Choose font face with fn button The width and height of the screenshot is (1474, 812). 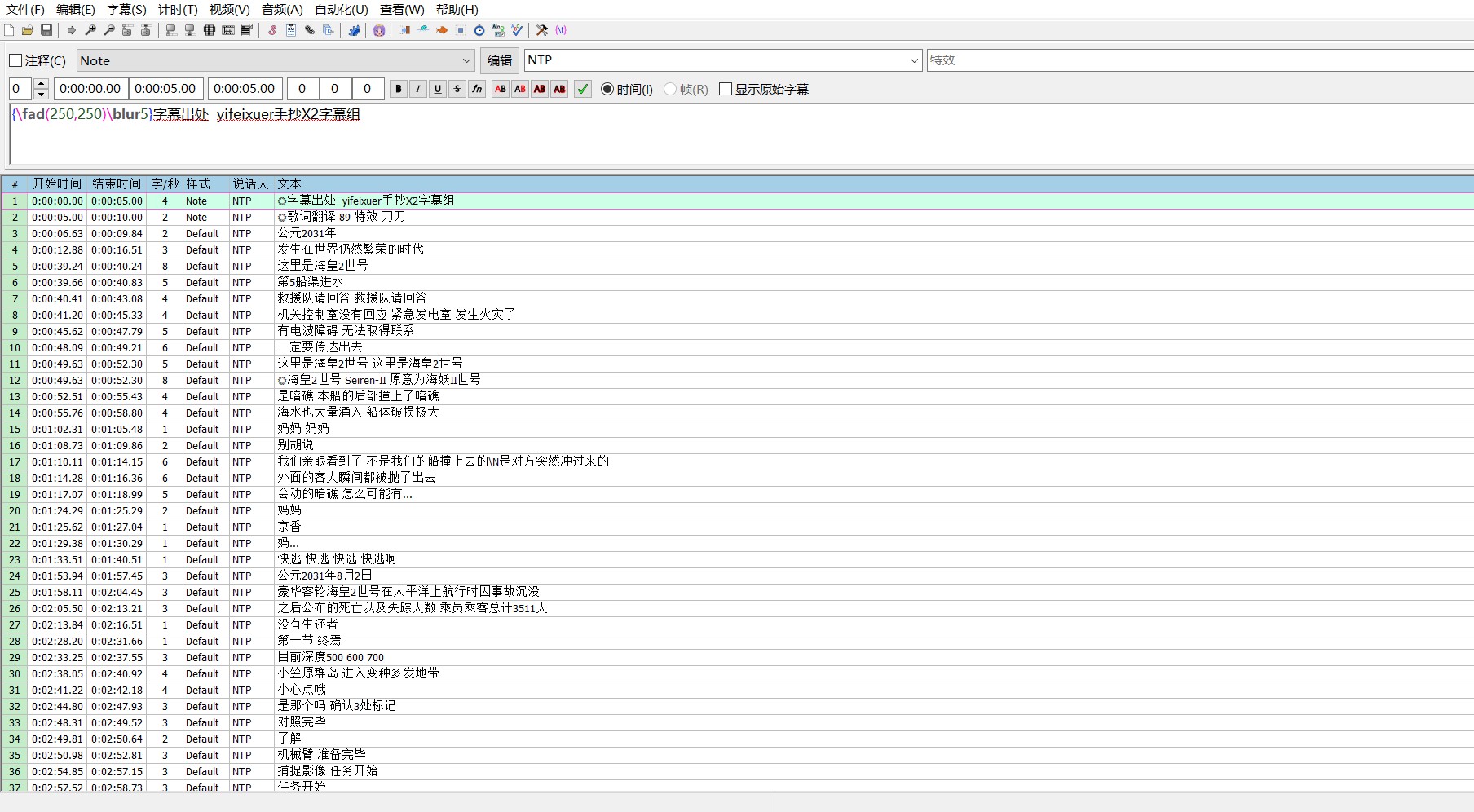point(477,89)
